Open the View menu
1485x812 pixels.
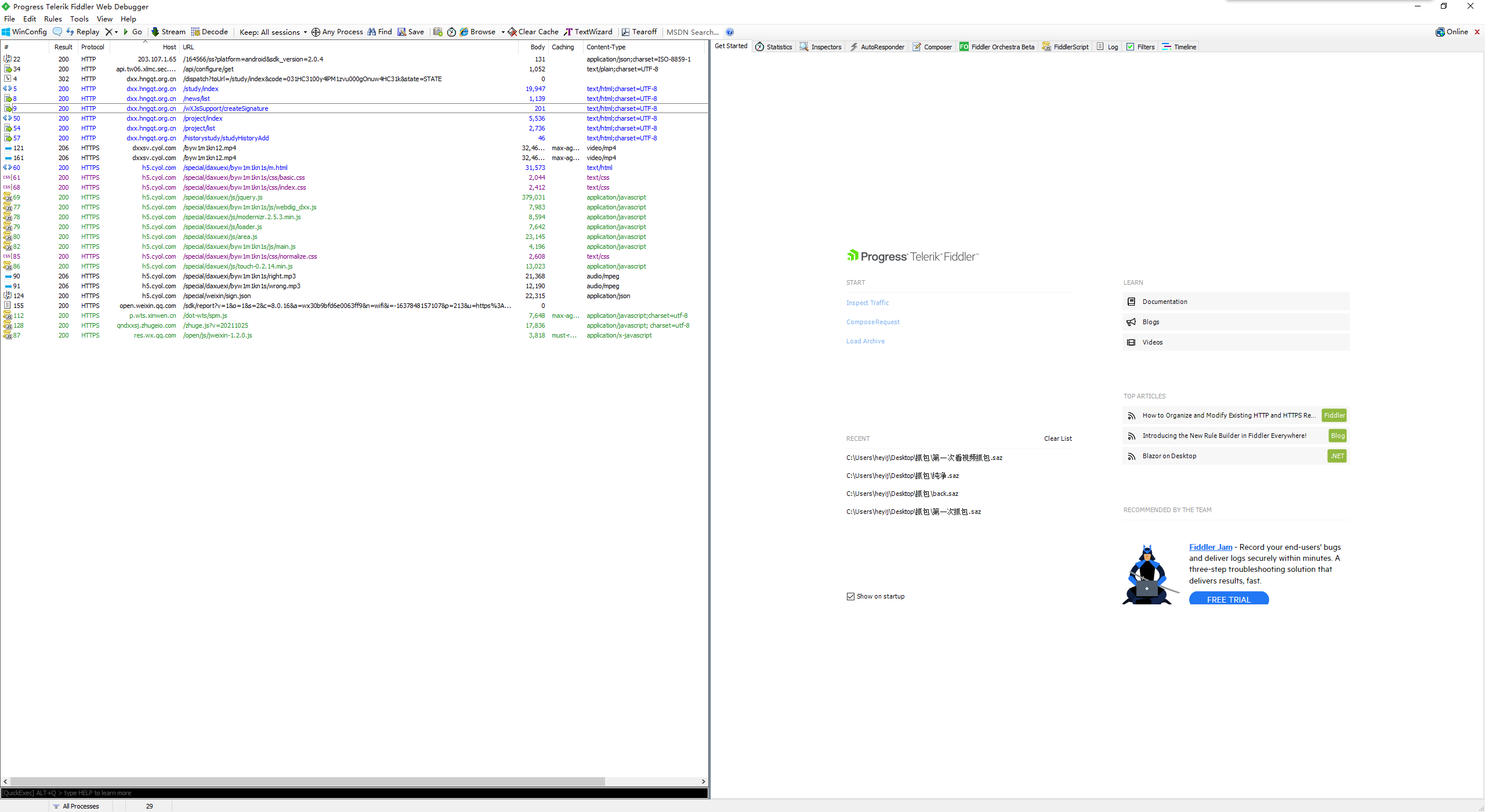pyautogui.click(x=104, y=19)
